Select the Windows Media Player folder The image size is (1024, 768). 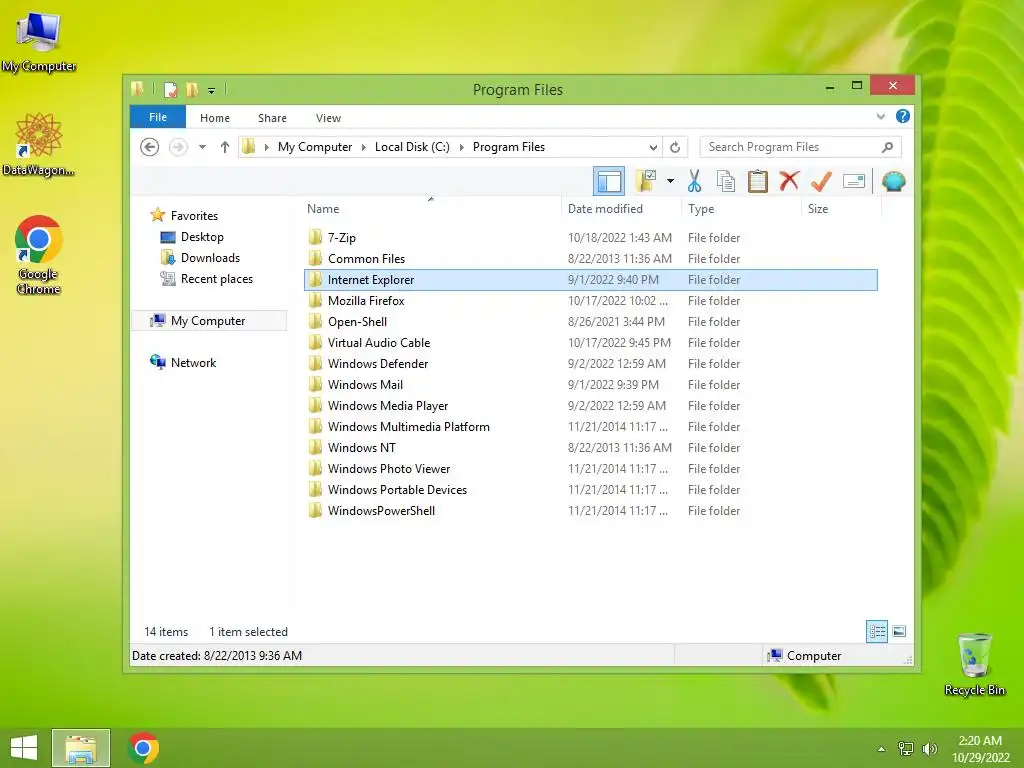tap(590, 406)
